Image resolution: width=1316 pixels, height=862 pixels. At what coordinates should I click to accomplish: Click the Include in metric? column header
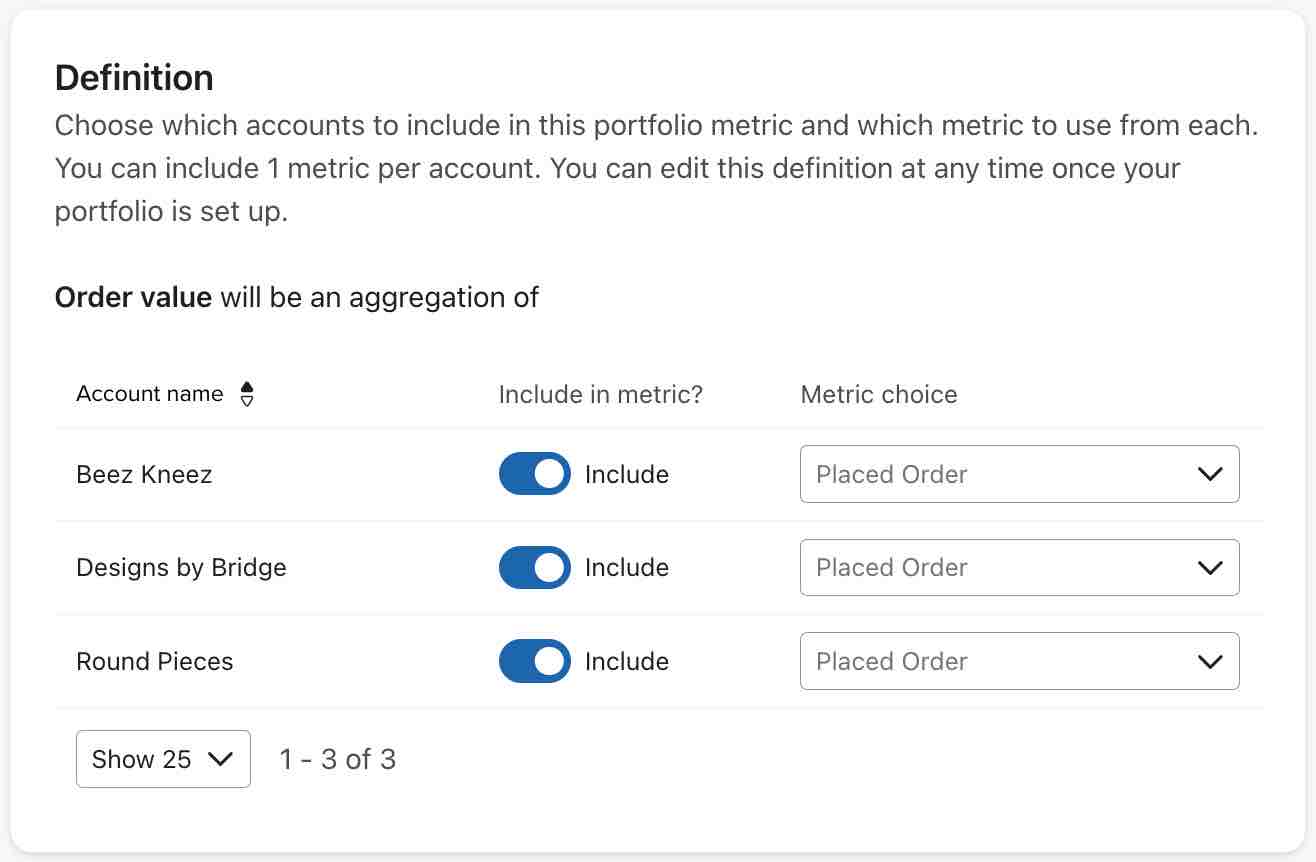pyautogui.click(x=600, y=394)
